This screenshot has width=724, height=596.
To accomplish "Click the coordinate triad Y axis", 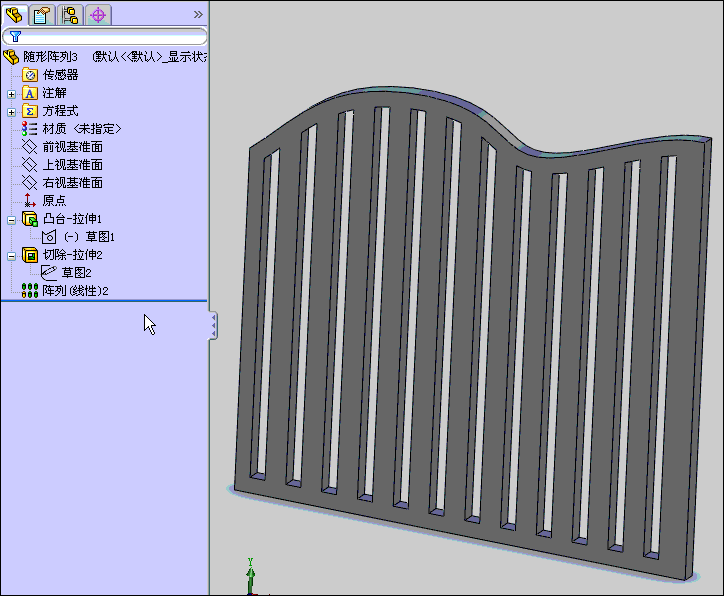I will [x=250, y=576].
